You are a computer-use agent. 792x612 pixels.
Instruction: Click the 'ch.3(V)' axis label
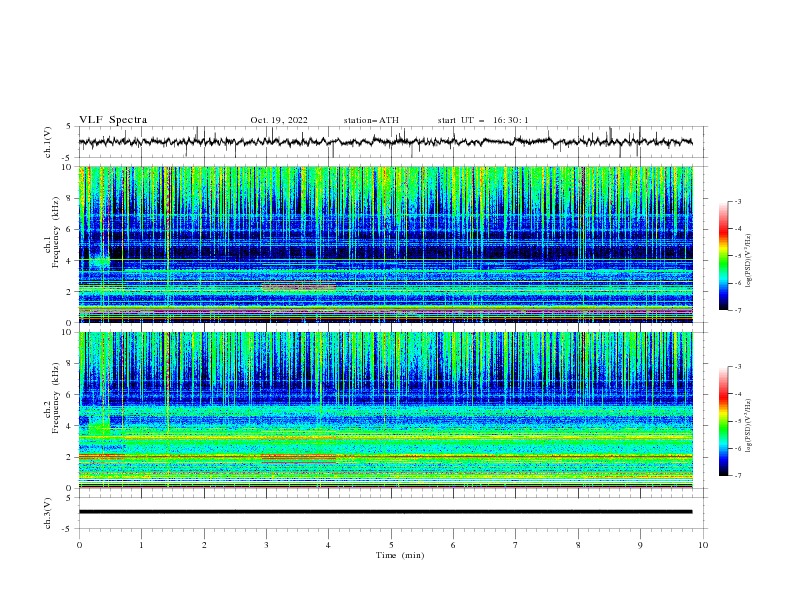click(x=48, y=513)
